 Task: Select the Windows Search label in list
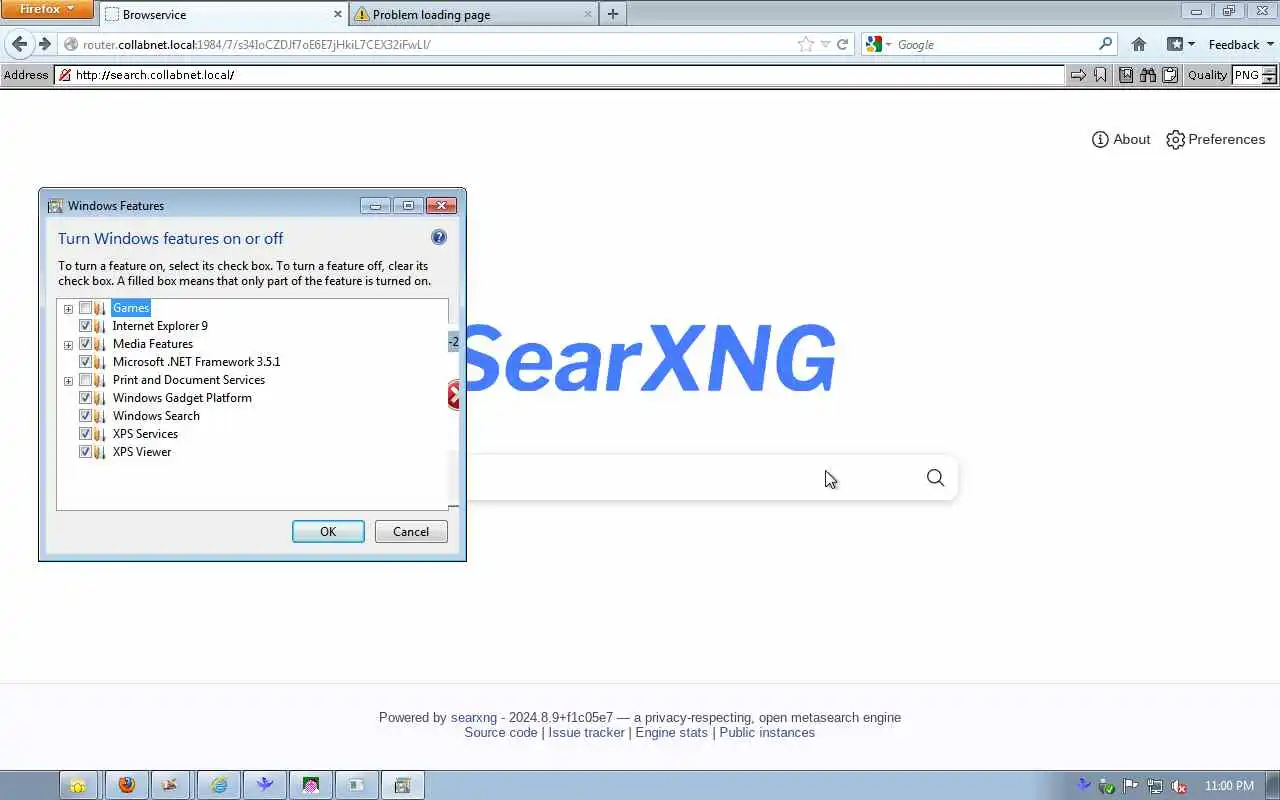coord(156,416)
